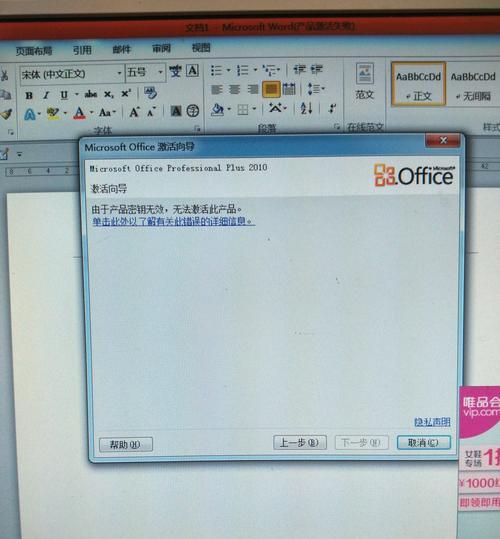
Task: Click the sort A-Z icon
Action: (306, 108)
